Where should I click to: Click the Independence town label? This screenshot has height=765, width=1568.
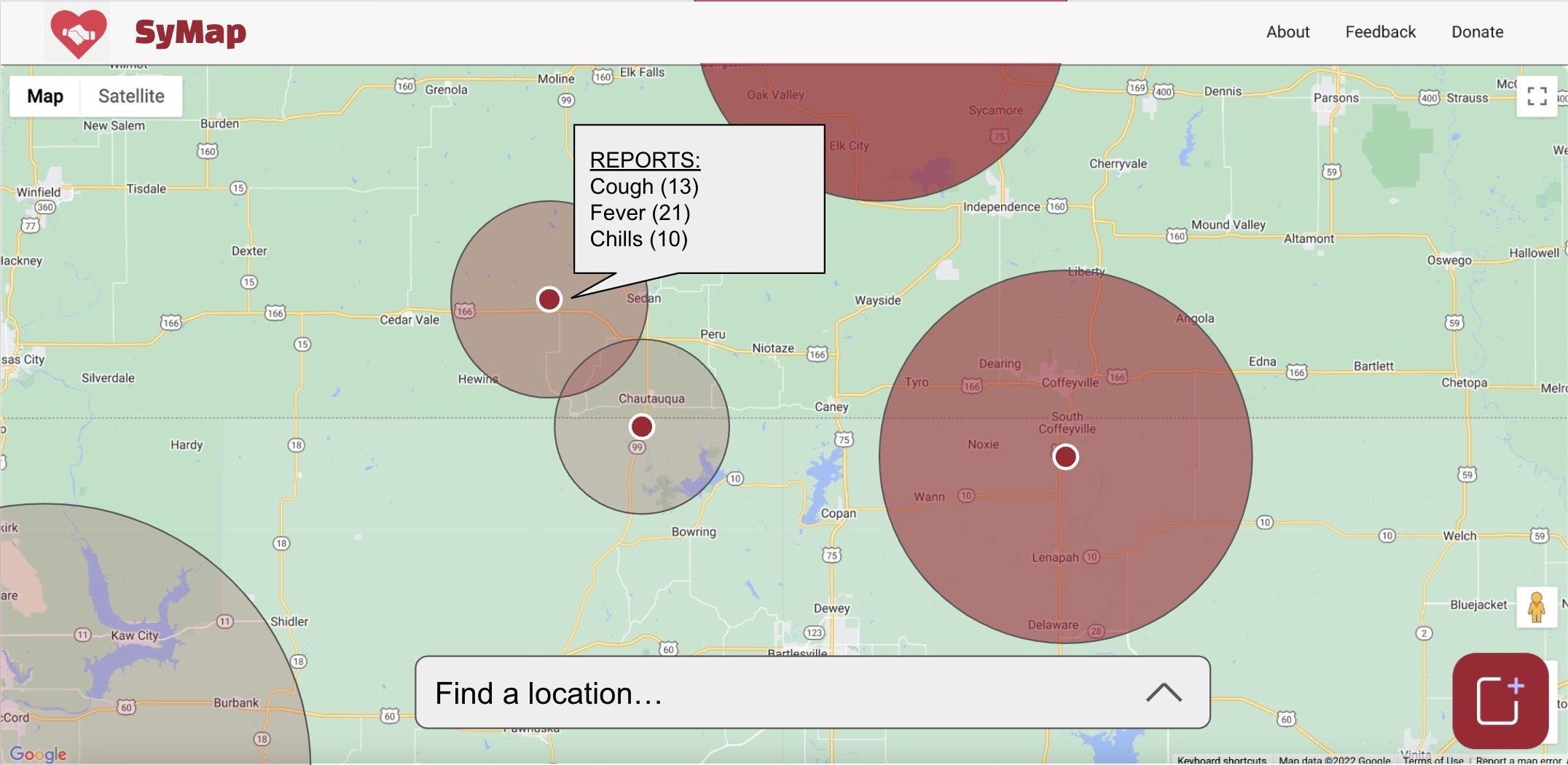[1001, 207]
